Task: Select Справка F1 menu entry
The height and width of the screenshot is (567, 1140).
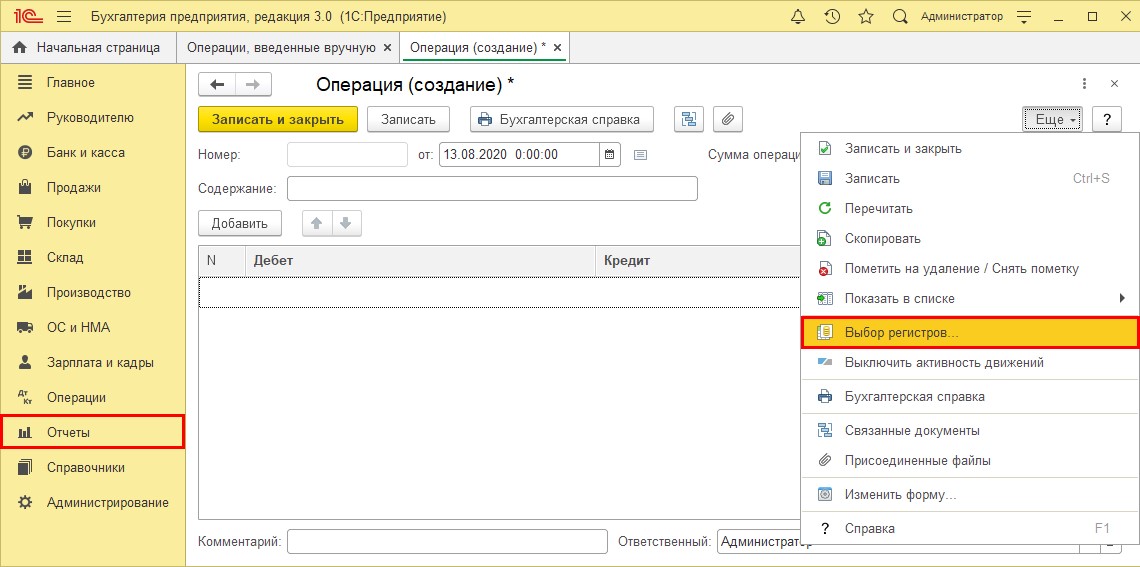Action: click(969, 528)
